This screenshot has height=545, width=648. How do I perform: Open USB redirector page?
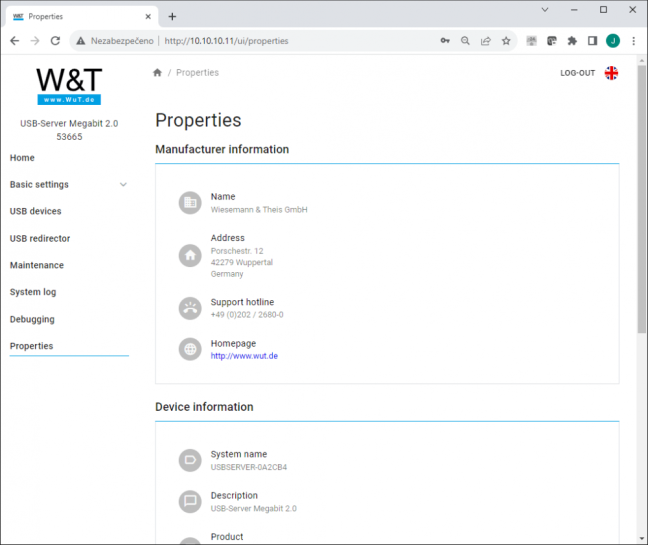(x=40, y=238)
